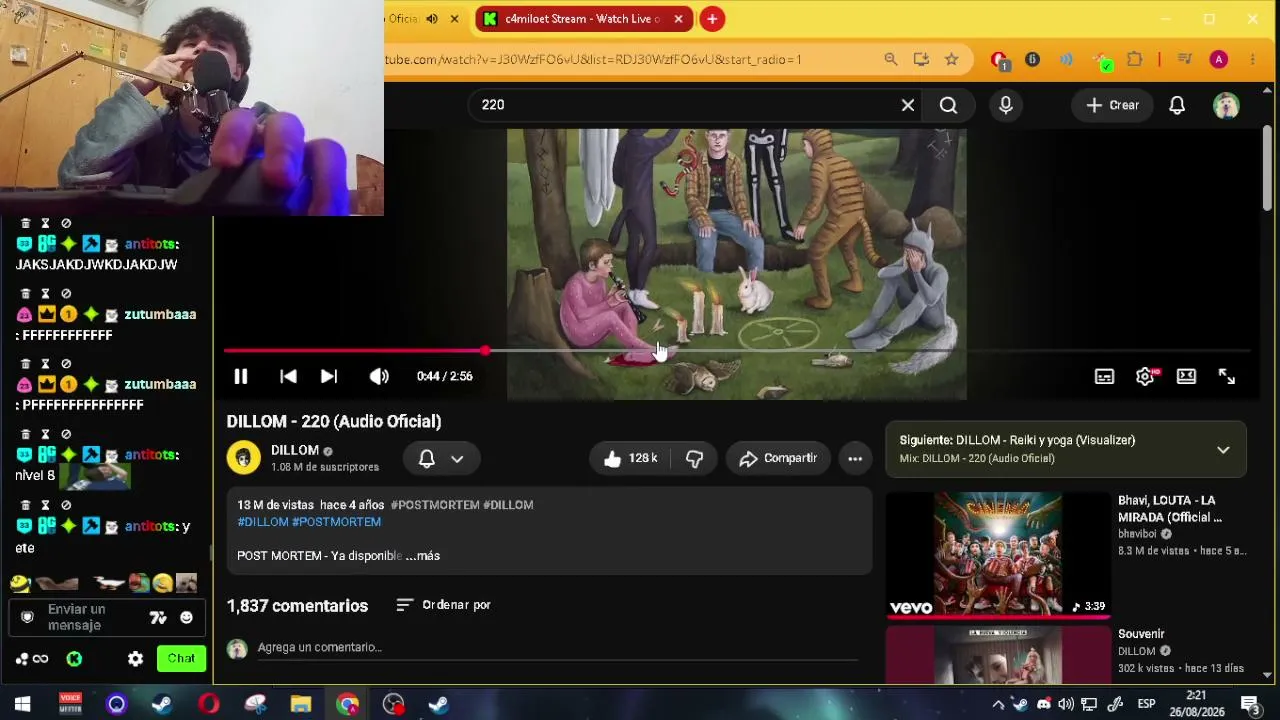Pause the YouTube video
Viewport: 1280px width, 720px height.
tap(241, 376)
